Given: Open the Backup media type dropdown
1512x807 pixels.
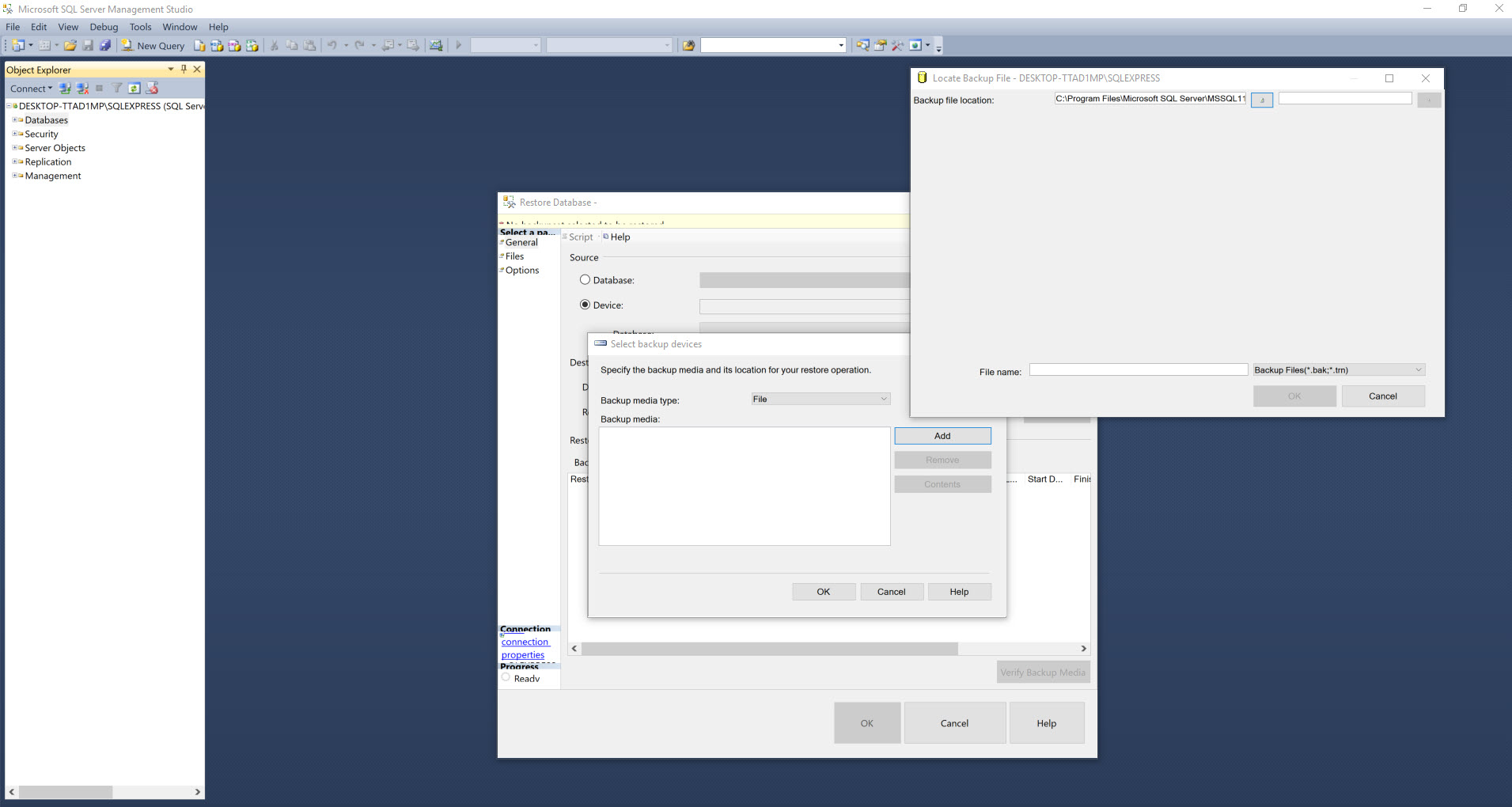Looking at the screenshot, I should pyautogui.click(x=820, y=399).
